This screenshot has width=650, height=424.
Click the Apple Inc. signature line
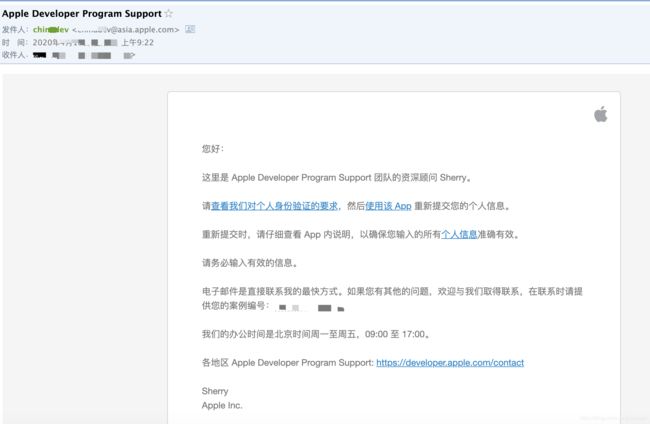[x=222, y=405]
